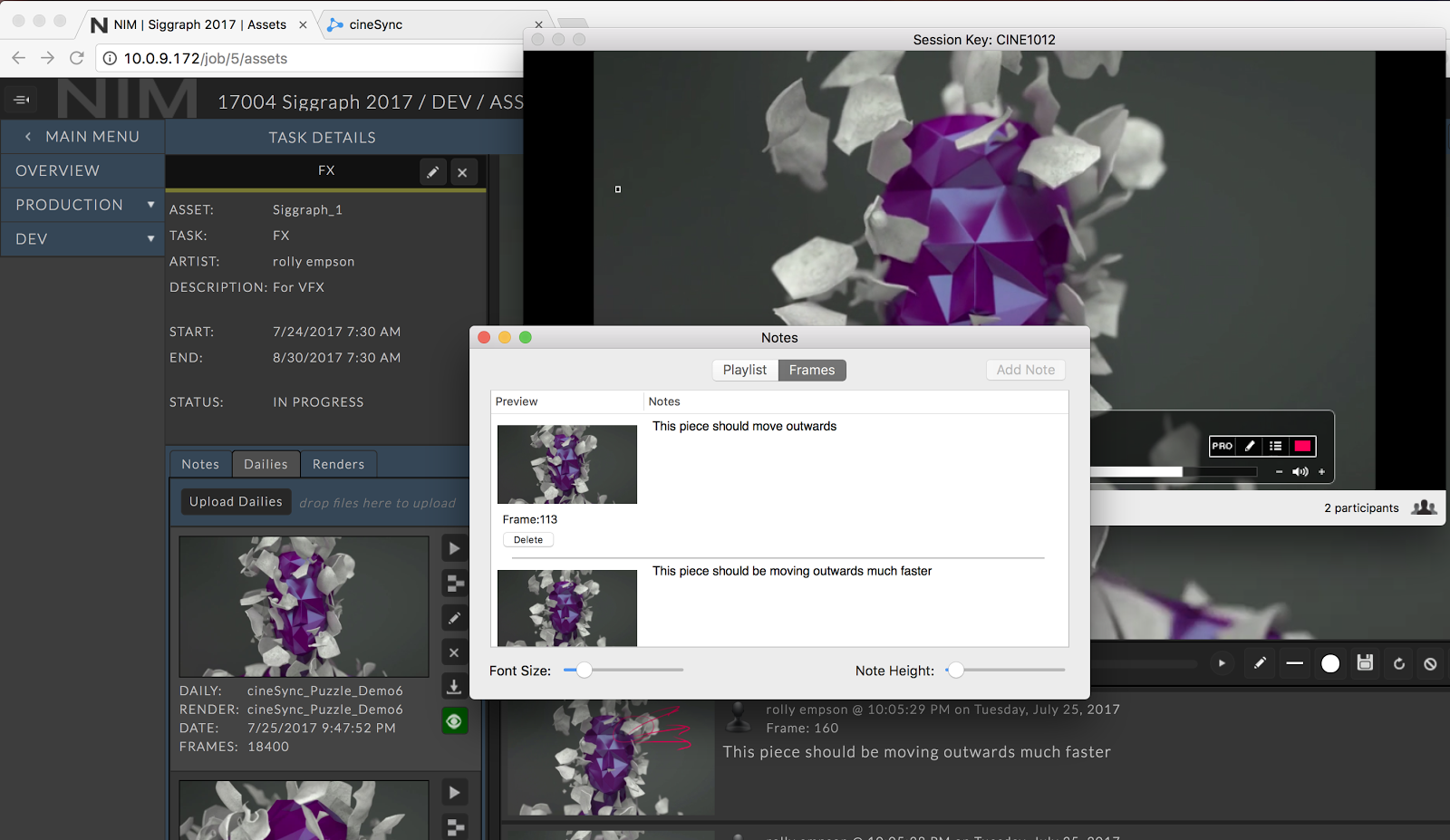Image resolution: width=1450 pixels, height=840 pixels.
Task: Close the NIM Siggraph 2017 Assets browser tab
Action: pos(303,25)
